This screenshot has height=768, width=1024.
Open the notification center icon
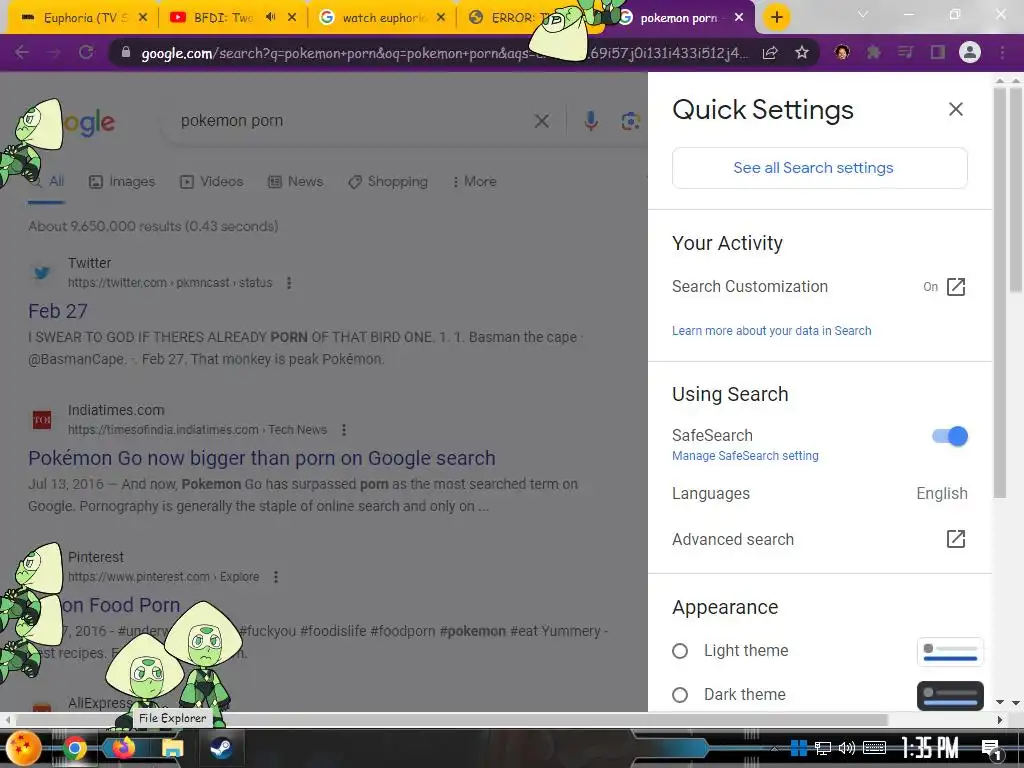coord(992,750)
